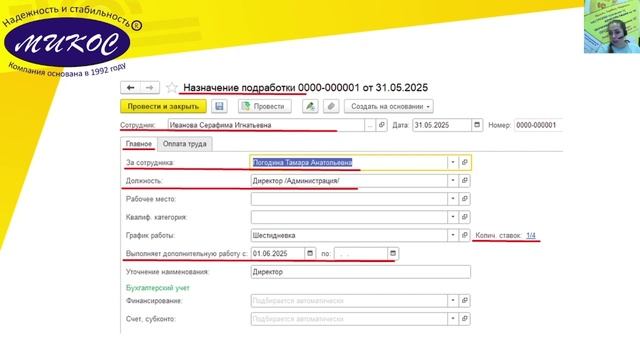The width and height of the screenshot is (640, 360).
Task: Open the Должность record via its open icon
Action: pos(464,180)
